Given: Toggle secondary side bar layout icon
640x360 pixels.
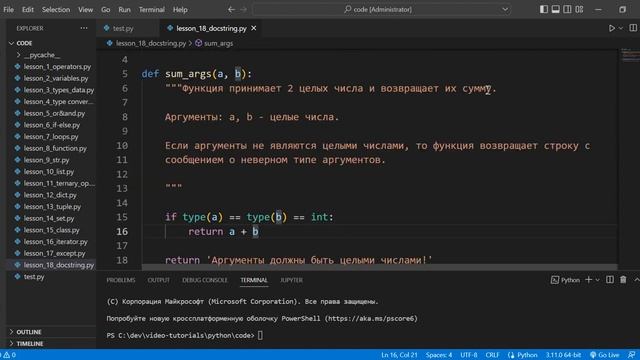Looking at the screenshot, I should [567, 9].
